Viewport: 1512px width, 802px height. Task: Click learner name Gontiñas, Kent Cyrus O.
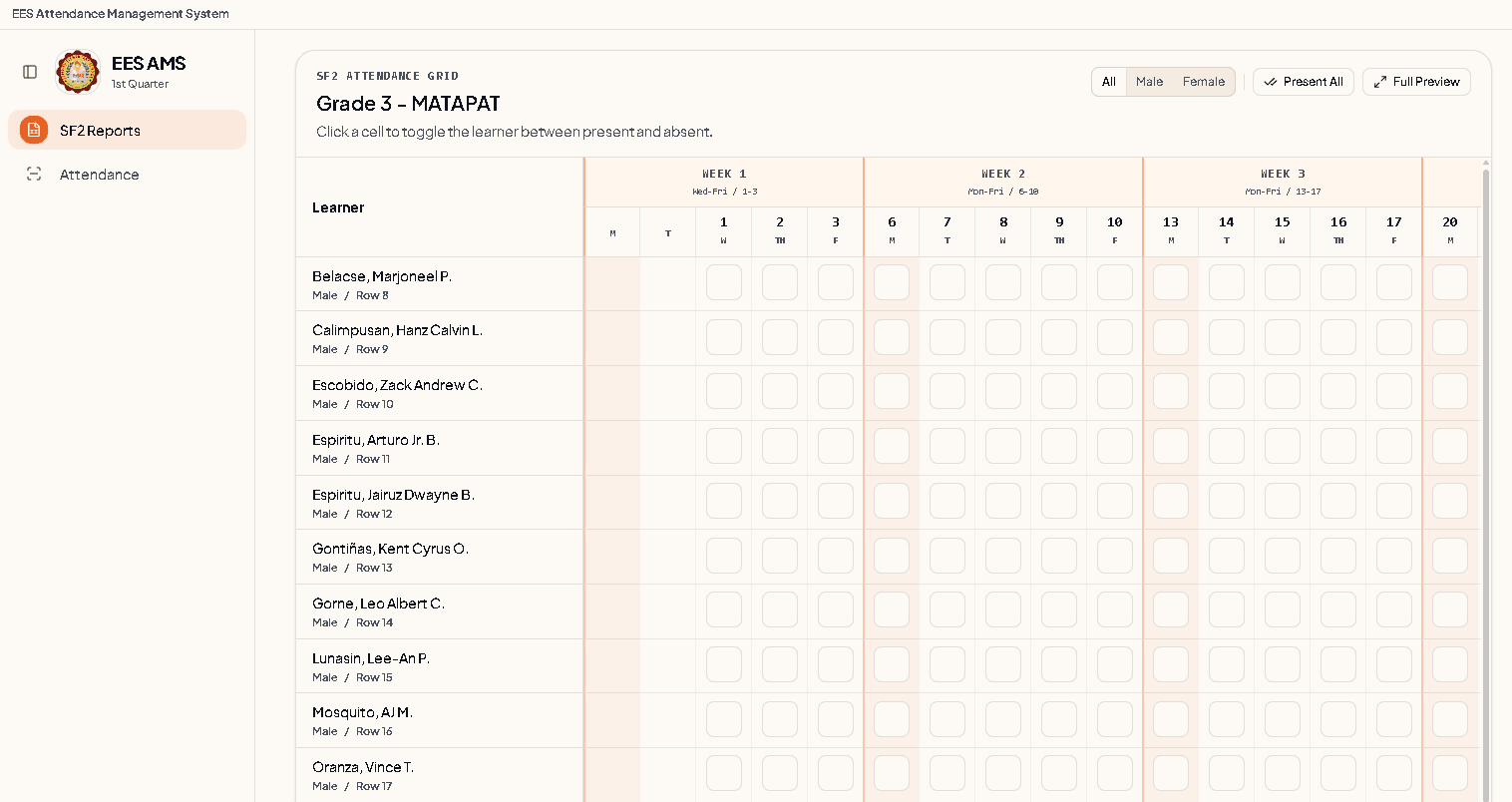click(390, 549)
